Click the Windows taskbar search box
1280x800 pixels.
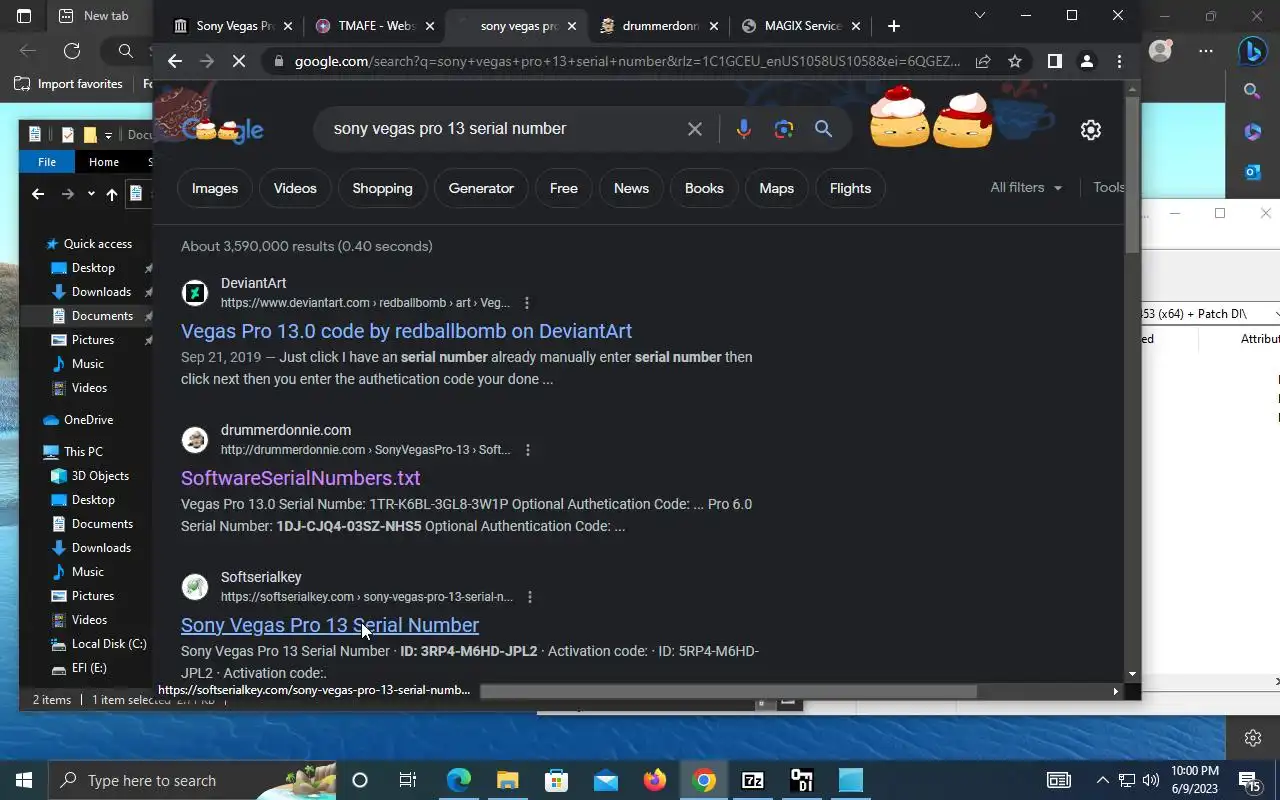pyautogui.click(x=194, y=780)
